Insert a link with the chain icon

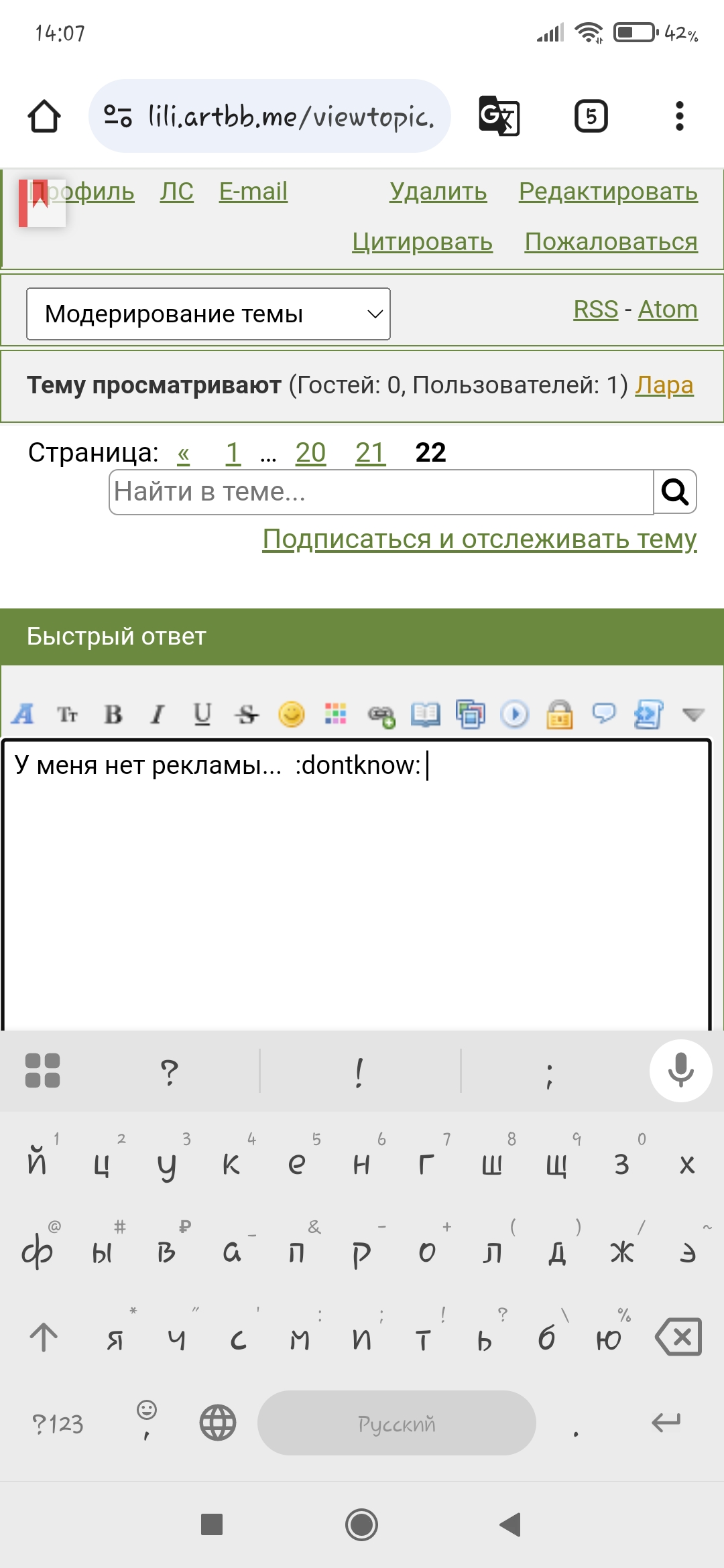tap(381, 716)
